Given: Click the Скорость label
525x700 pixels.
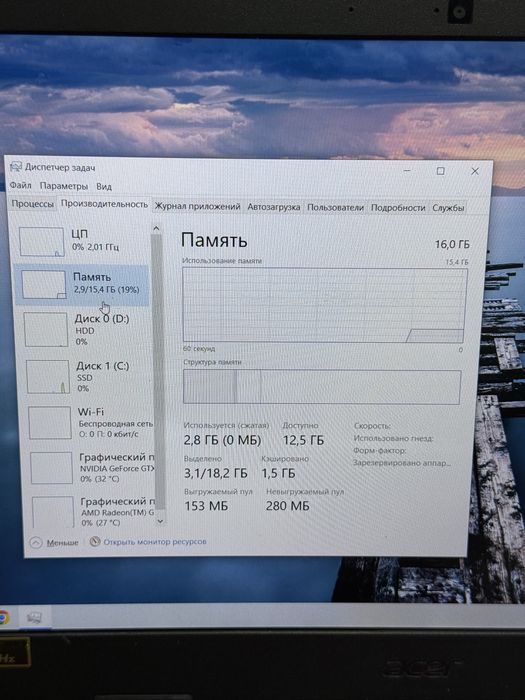Looking at the screenshot, I should (x=372, y=426).
